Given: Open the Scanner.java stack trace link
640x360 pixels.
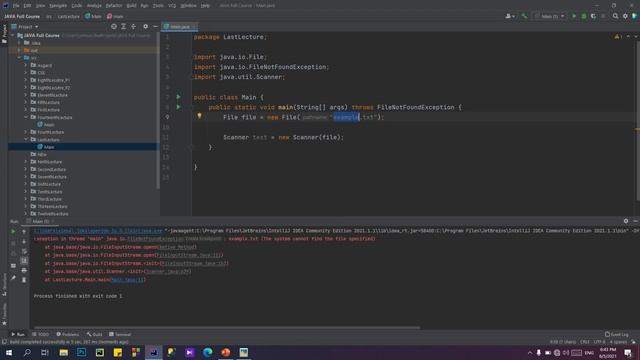Looking at the screenshot, I should click(x=168, y=271).
